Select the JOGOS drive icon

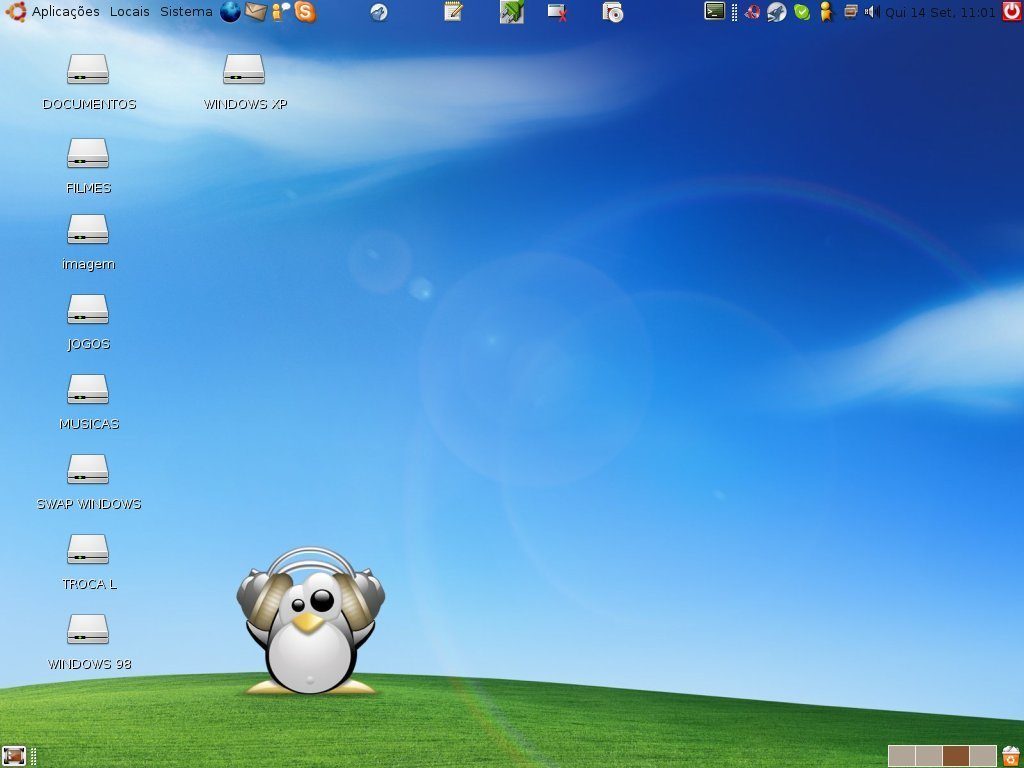pyautogui.click(x=88, y=310)
